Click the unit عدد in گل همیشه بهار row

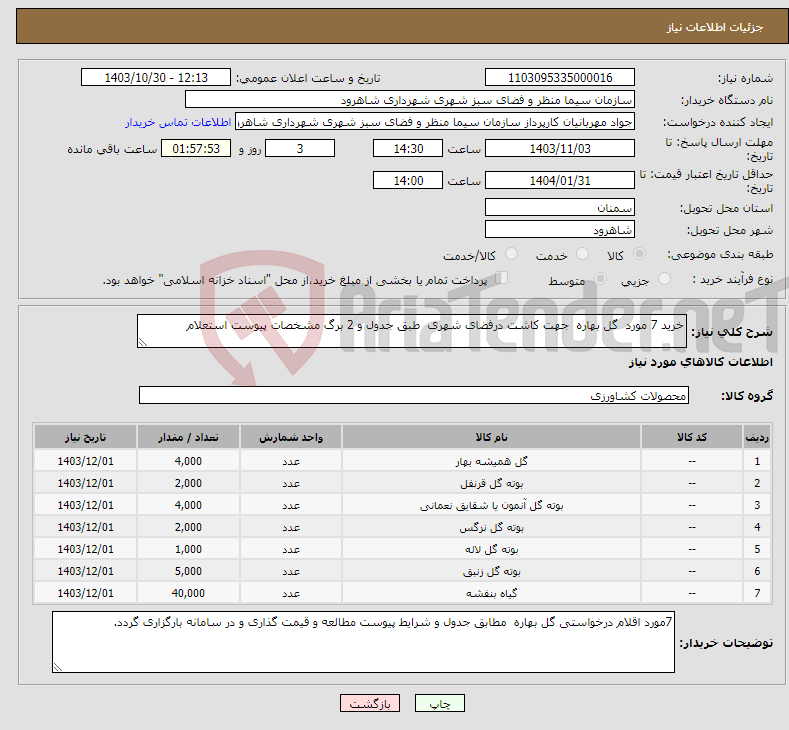[291, 461]
